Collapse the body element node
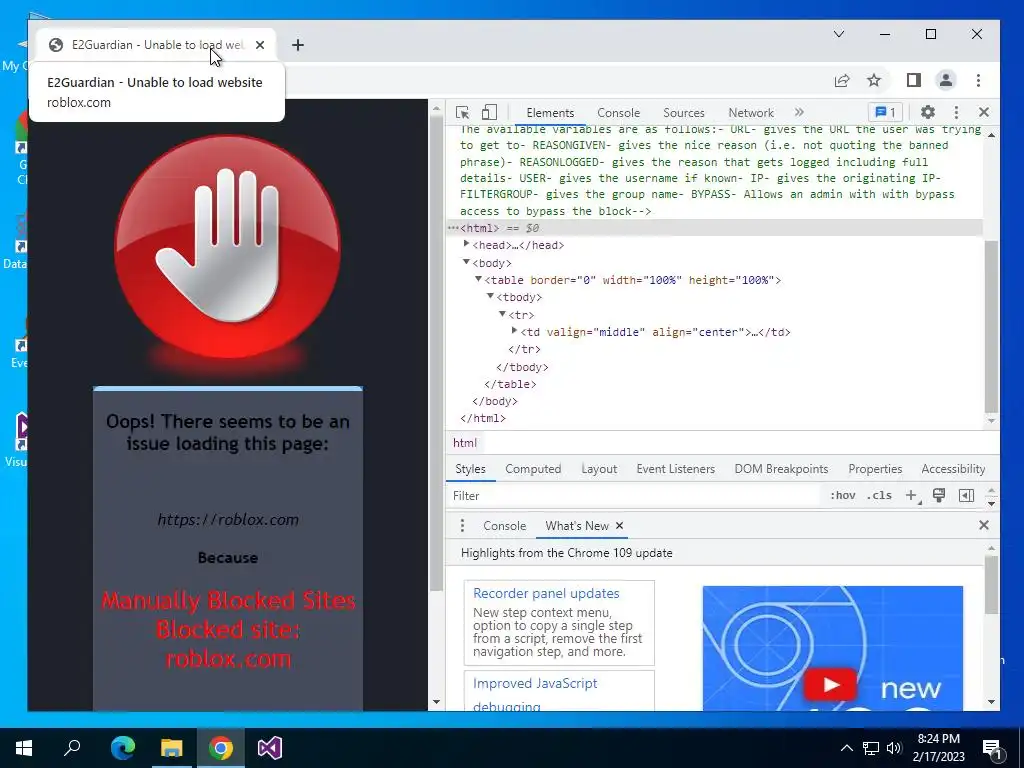 click(466, 262)
